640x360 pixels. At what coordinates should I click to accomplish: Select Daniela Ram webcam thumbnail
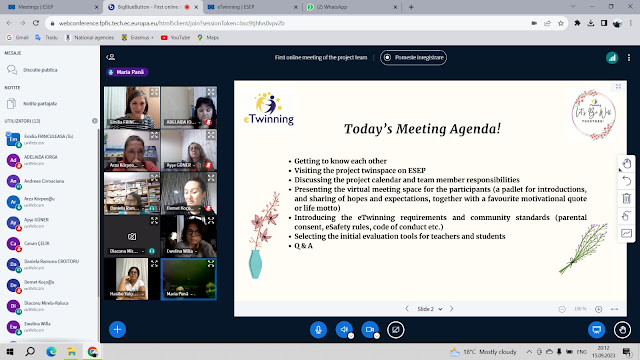(x=132, y=193)
